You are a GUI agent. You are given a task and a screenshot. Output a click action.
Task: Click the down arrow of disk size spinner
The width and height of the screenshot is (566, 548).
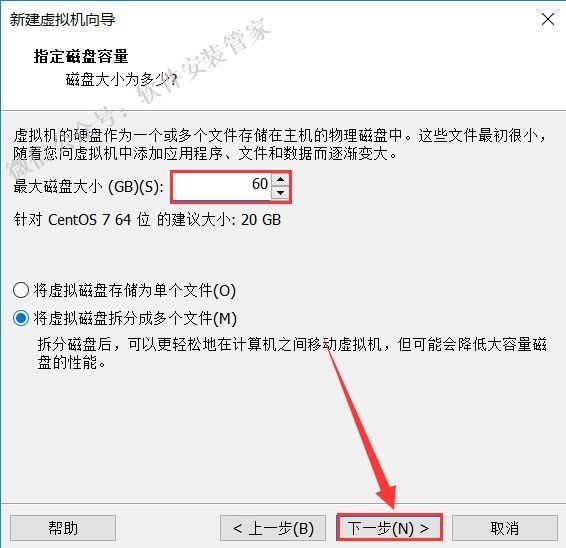pos(280,192)
